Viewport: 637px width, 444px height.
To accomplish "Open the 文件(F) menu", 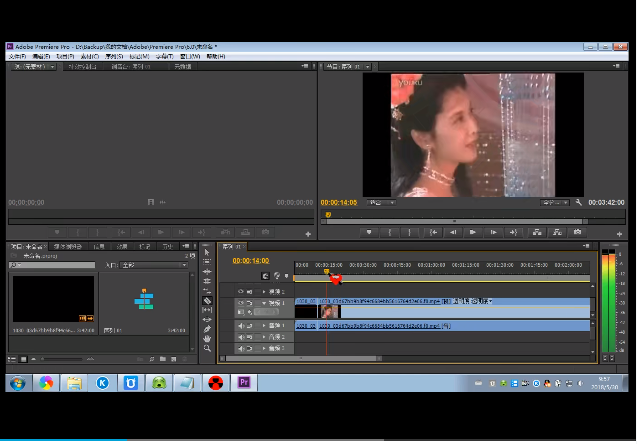I will click(x=17, y=56).
